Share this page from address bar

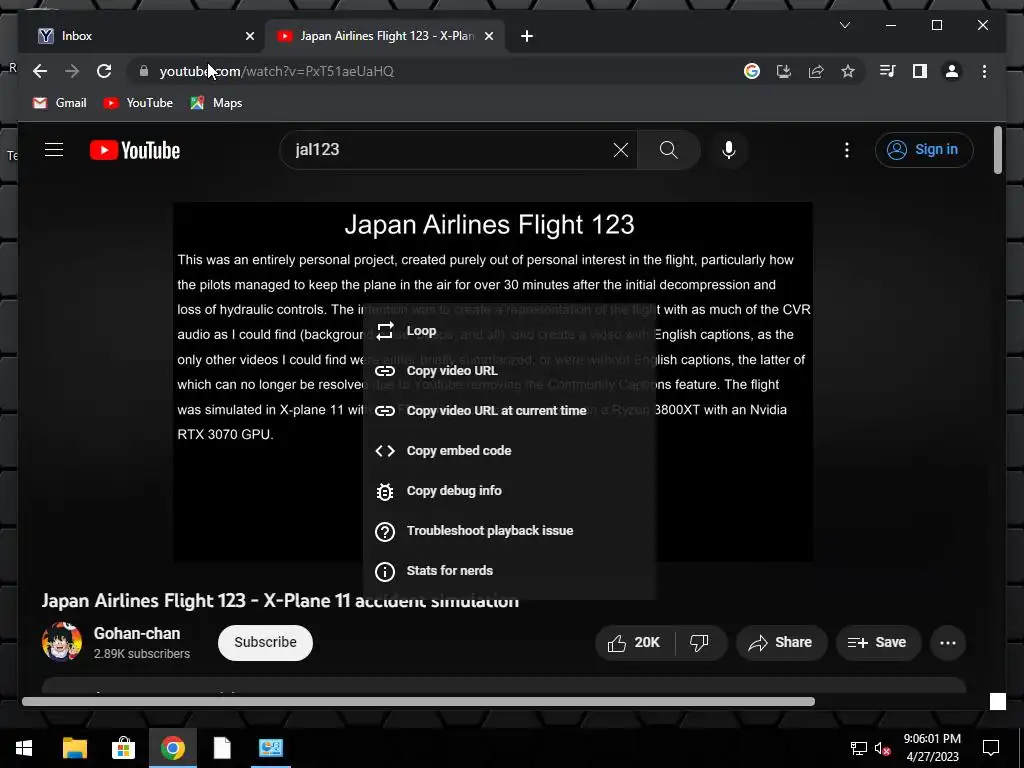coord(816,71)
